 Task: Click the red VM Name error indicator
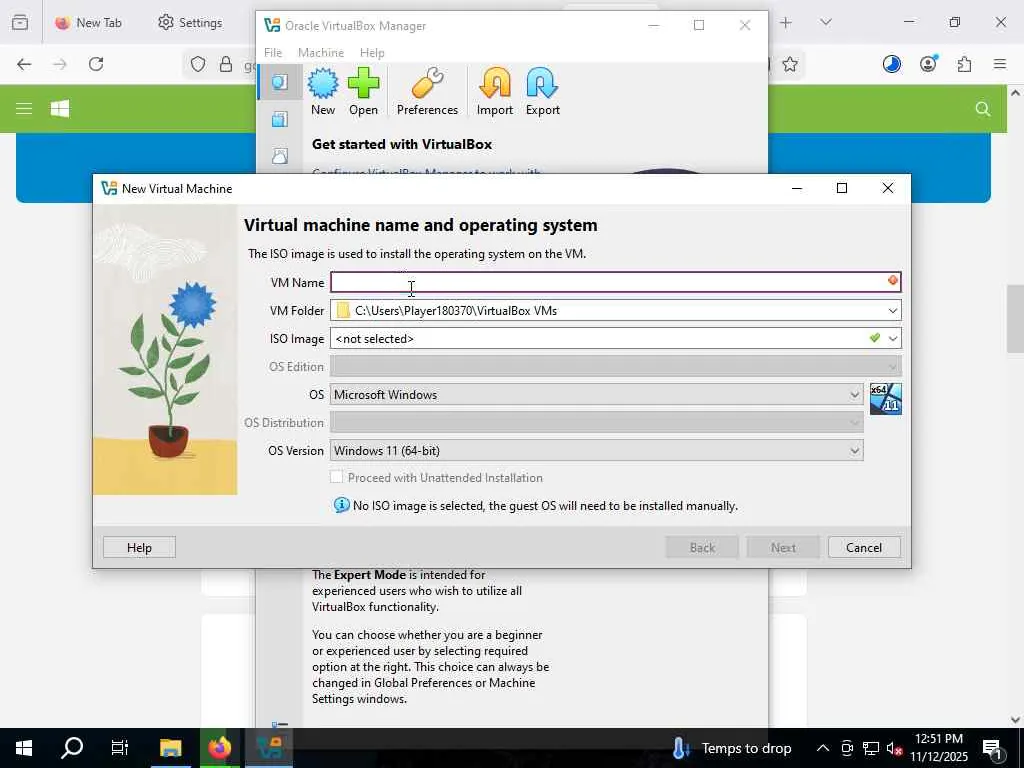click(892, 280)
